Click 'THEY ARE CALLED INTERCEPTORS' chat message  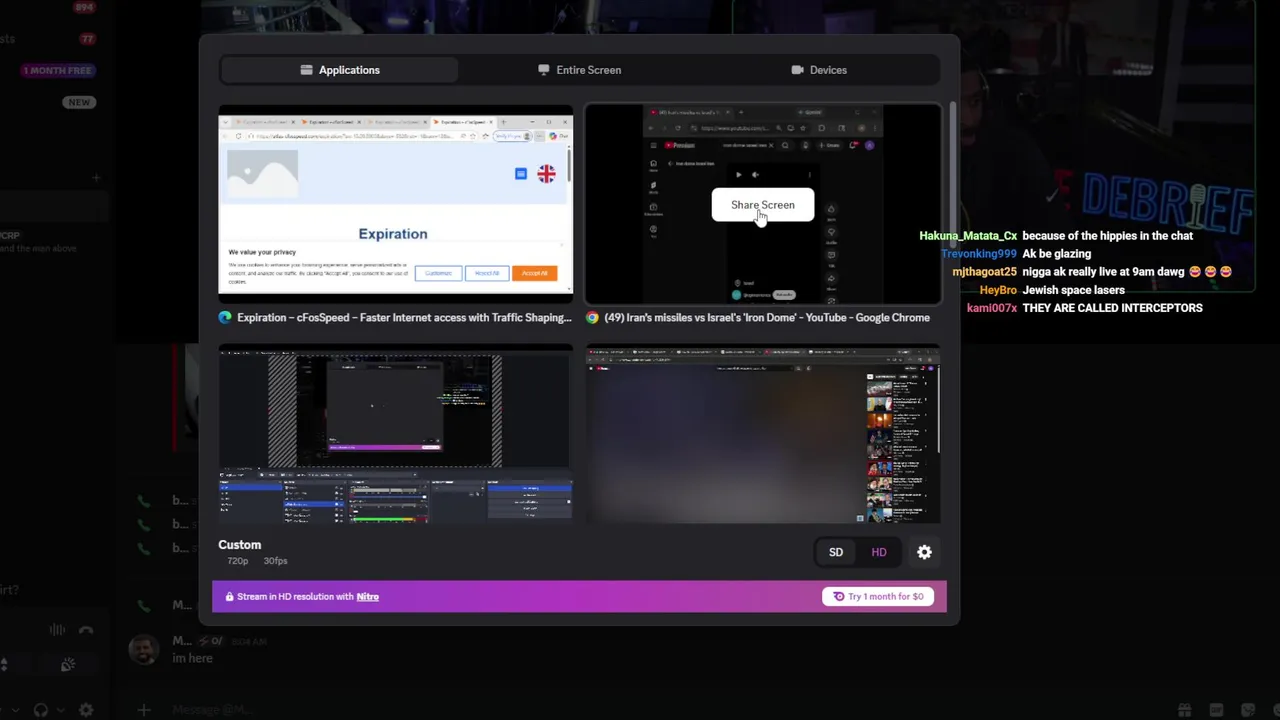(x=1112, y=308)
